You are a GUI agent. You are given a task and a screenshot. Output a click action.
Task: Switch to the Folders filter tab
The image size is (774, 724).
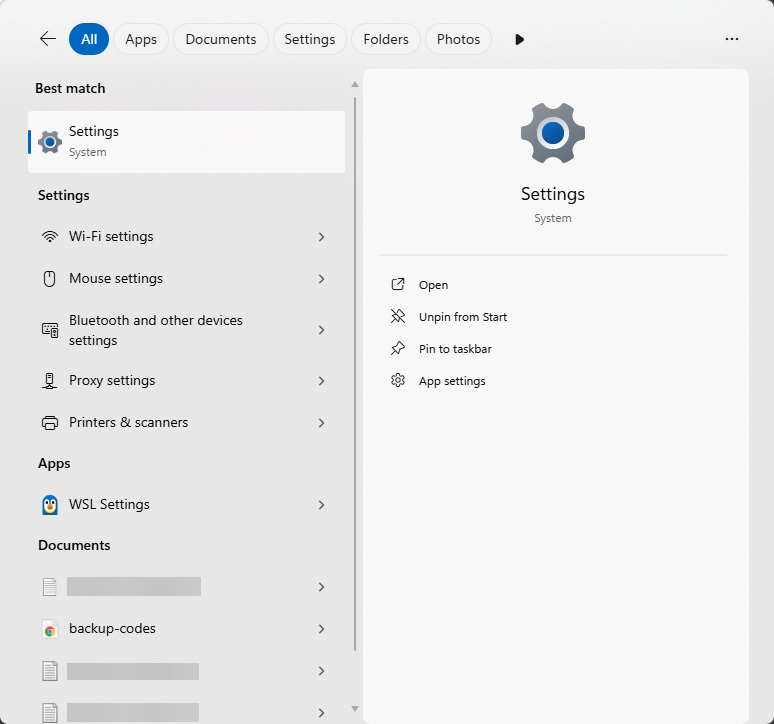386,39
